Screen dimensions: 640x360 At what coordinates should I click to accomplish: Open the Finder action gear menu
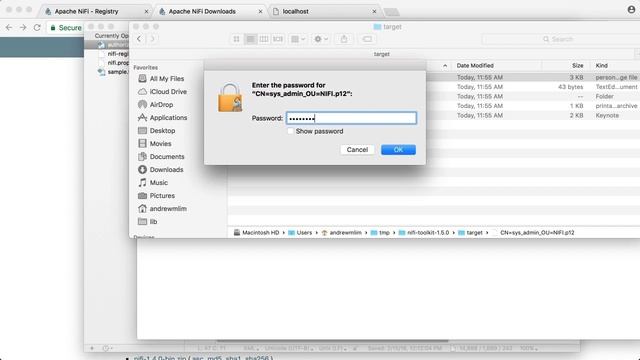(321, 39)
